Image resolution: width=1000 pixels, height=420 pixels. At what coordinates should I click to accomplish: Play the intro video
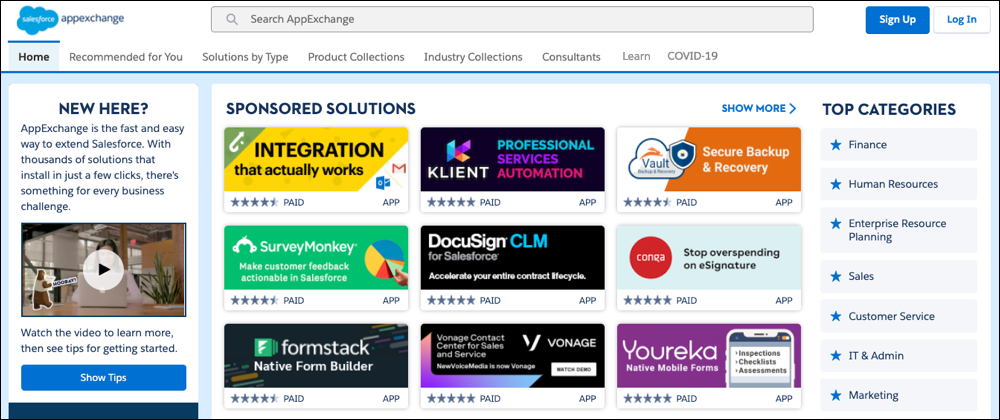click(x=103, y=270)
